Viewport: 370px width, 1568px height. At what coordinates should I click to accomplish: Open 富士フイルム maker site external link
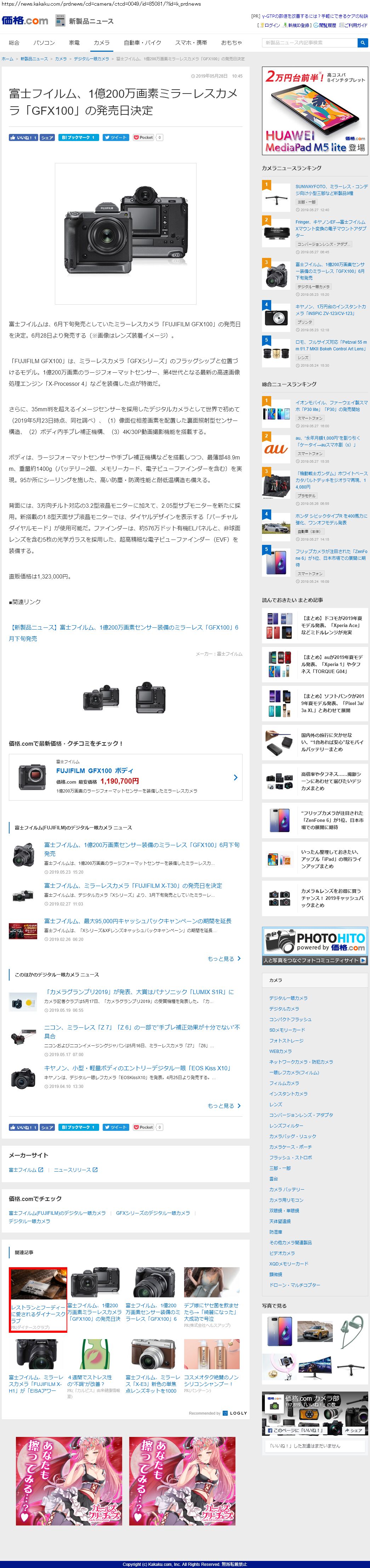[26, 1169]
